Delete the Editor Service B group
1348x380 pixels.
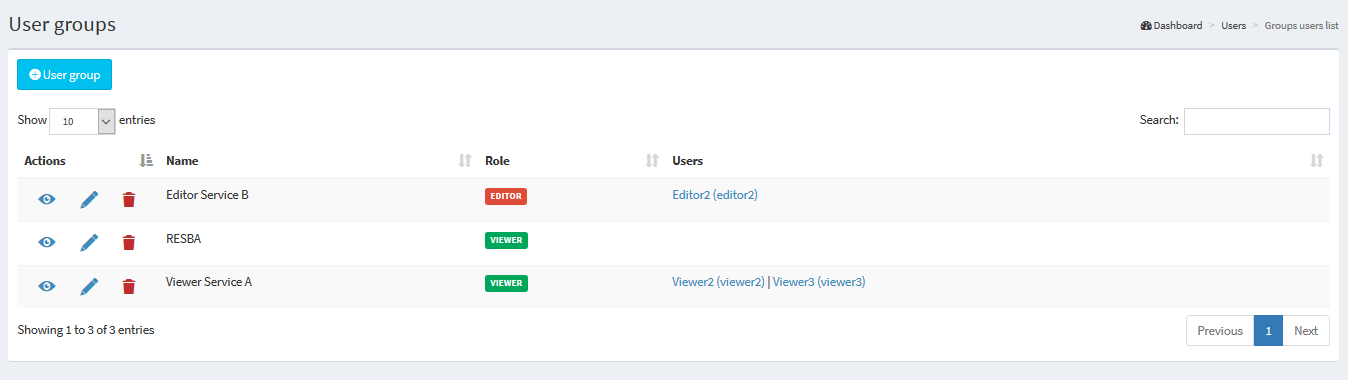[128, 200]
